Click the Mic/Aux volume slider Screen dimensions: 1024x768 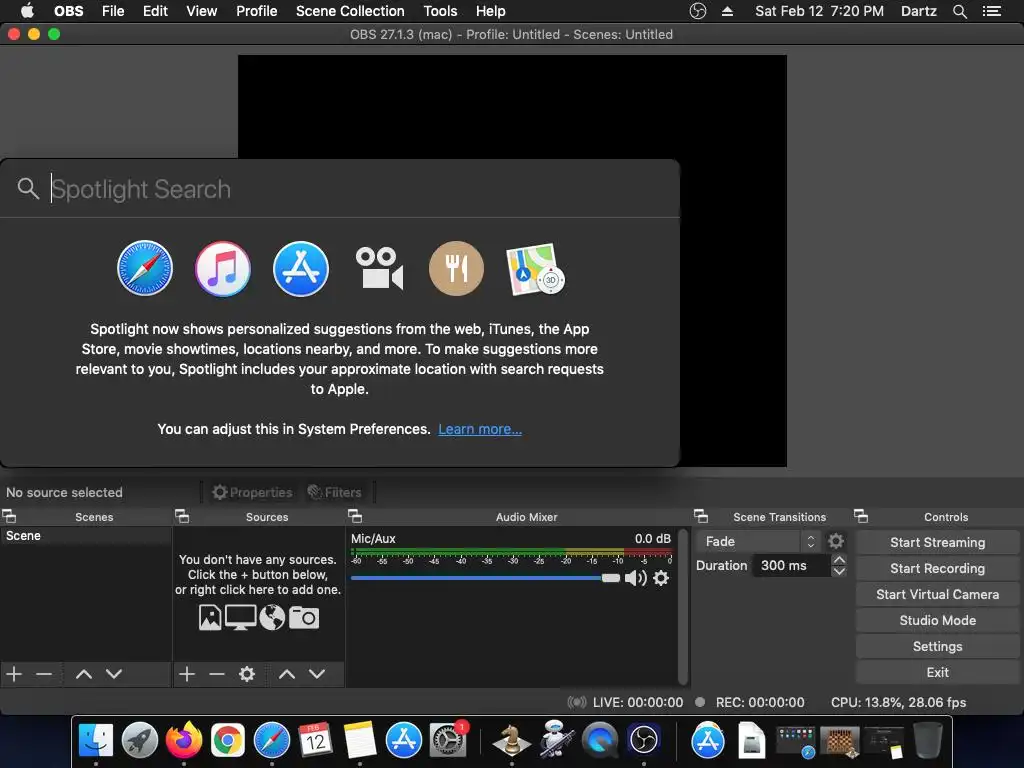click(x=485, y=578)
